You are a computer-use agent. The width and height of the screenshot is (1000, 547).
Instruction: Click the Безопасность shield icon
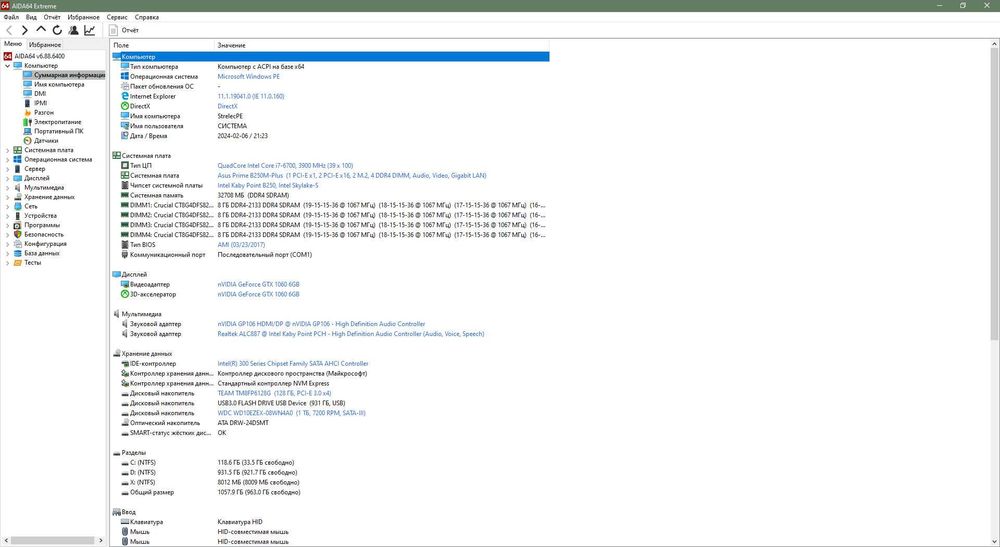17,234
